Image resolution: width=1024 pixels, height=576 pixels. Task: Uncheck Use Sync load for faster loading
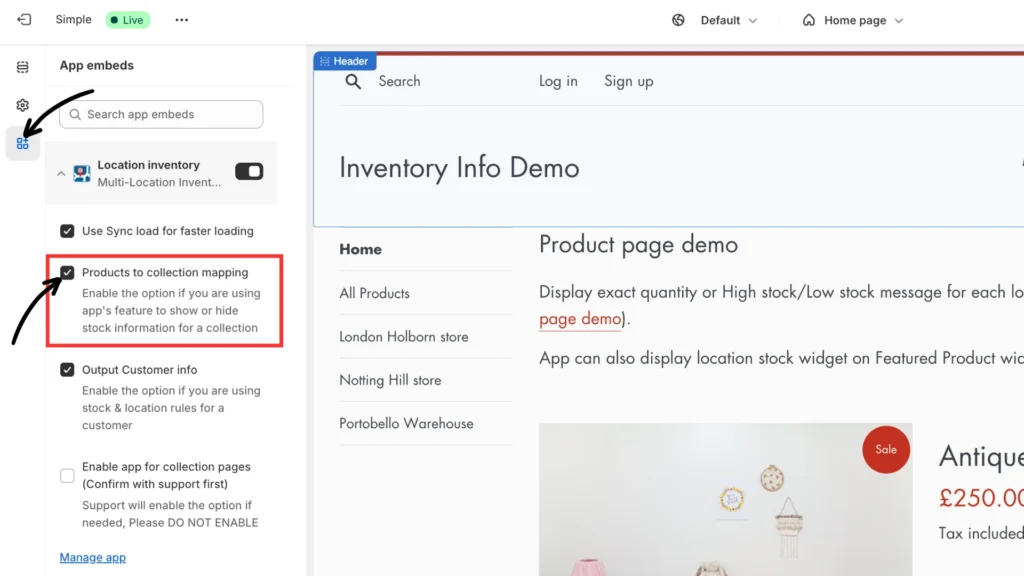[x=67, y=231]
